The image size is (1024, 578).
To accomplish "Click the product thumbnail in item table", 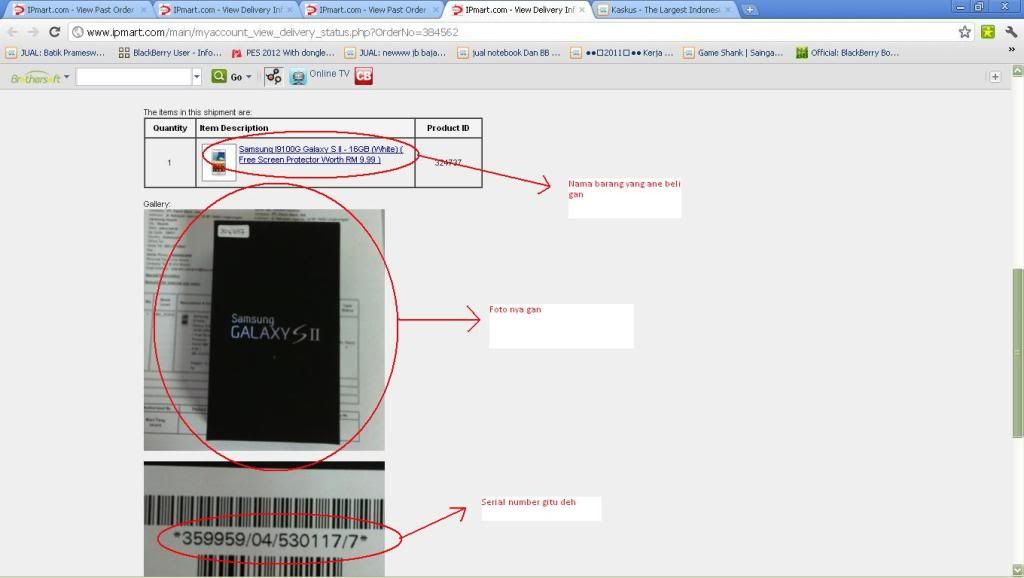I will (218, 163).
